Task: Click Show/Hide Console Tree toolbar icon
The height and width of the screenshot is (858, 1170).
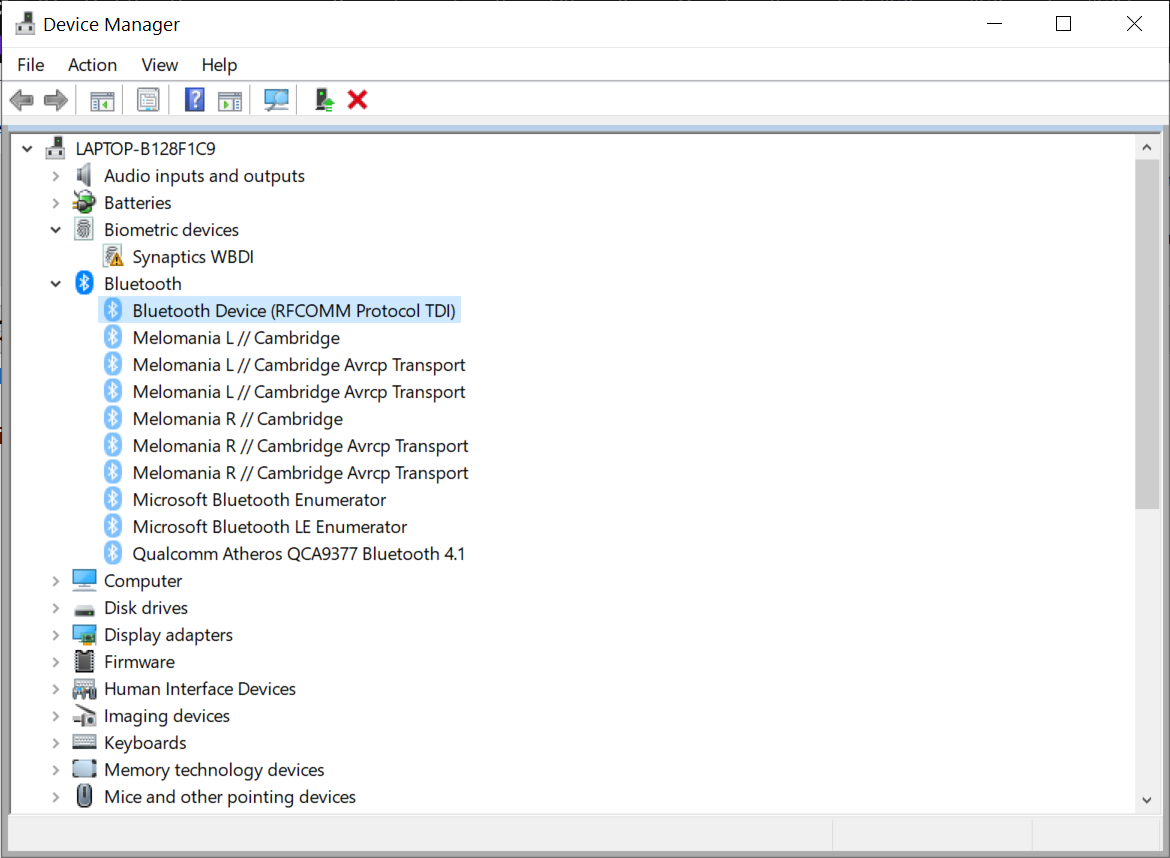Action: point(102,100)
